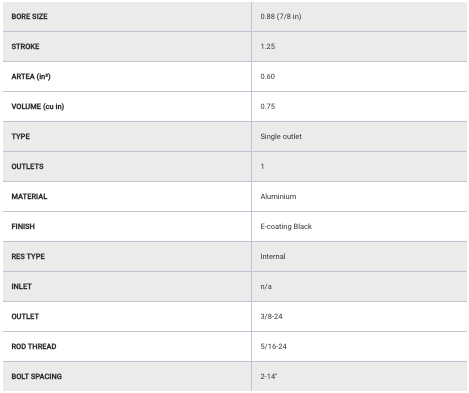Click the n/a inlet value
The height and width of the screenshot is (393, 469).
[266, 286]
